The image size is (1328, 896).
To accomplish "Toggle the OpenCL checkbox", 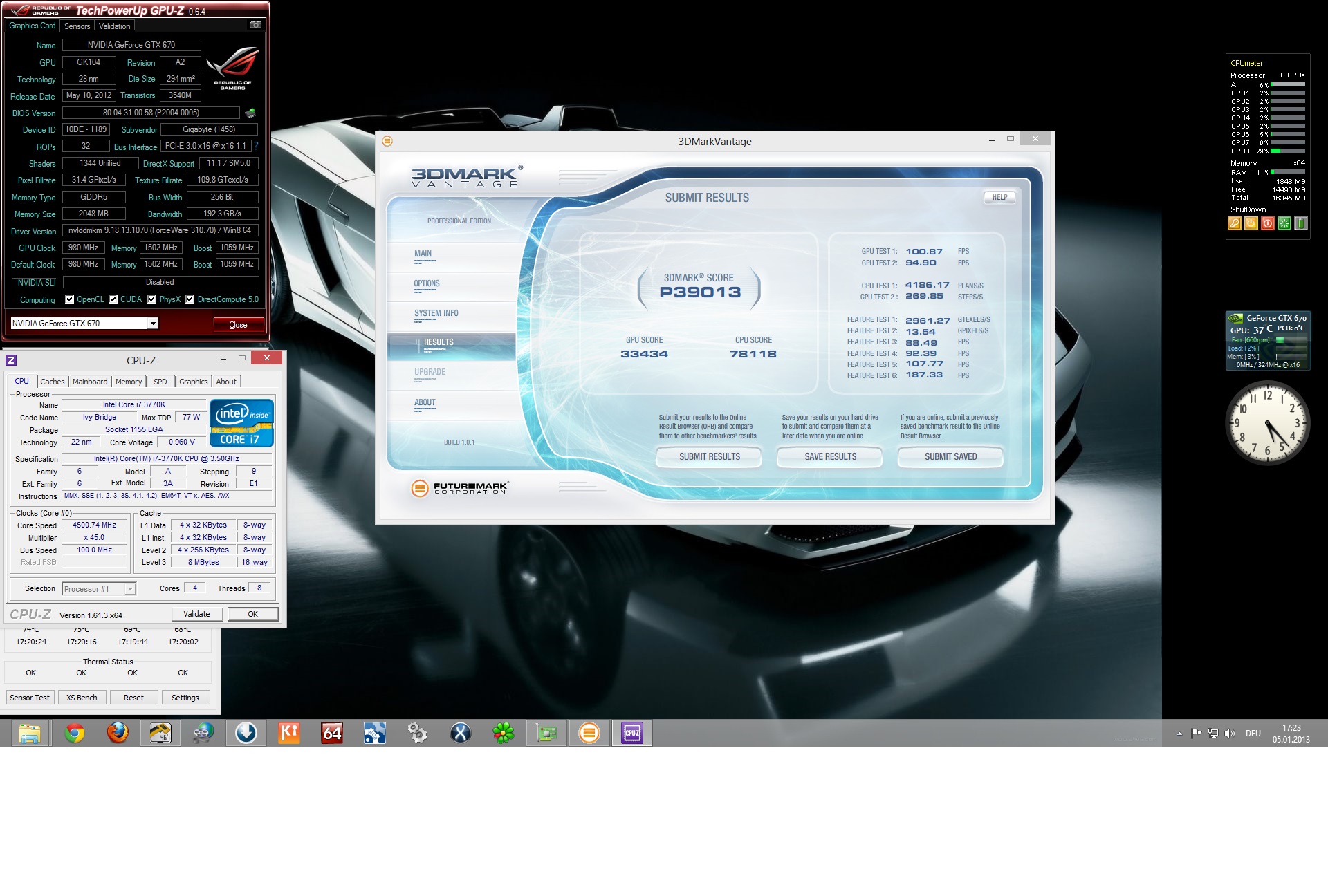I will pos(69,299).
